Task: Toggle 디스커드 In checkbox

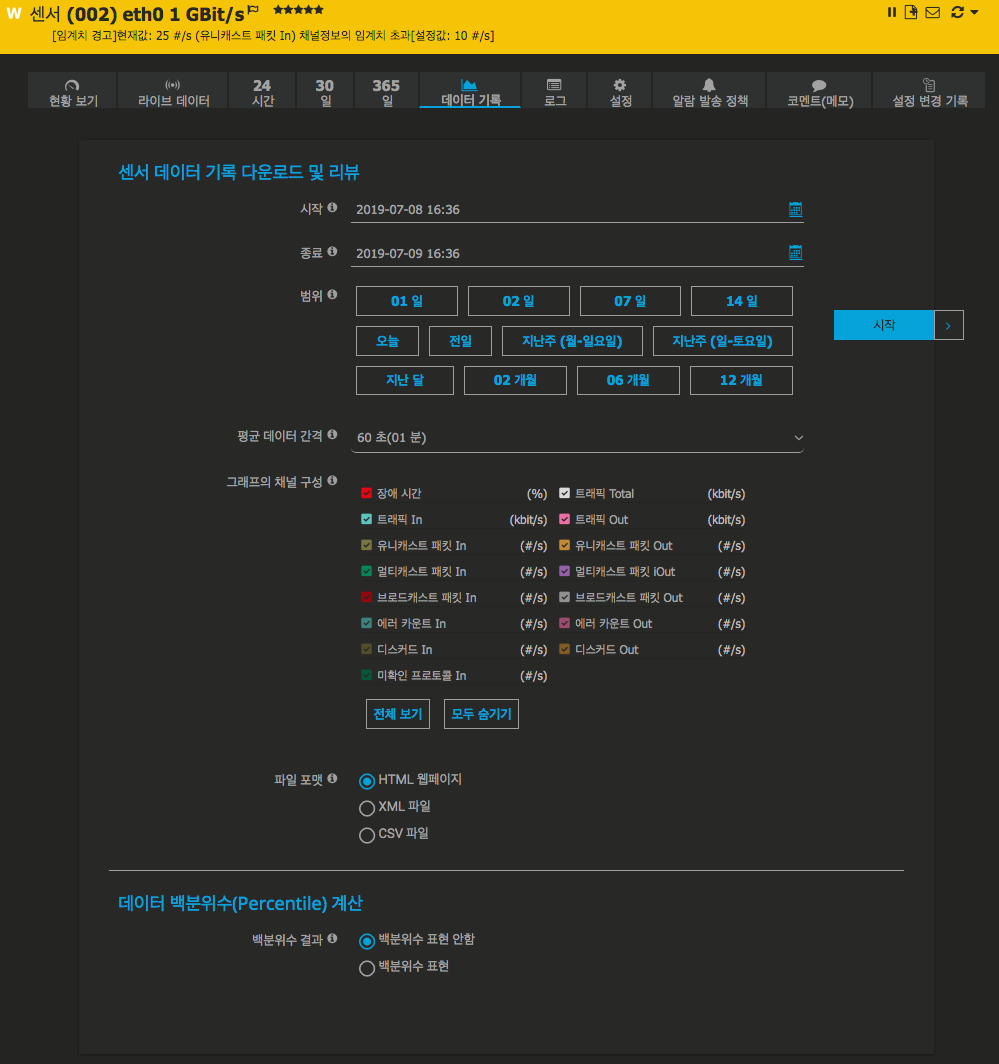Action: tap(366, 649)
